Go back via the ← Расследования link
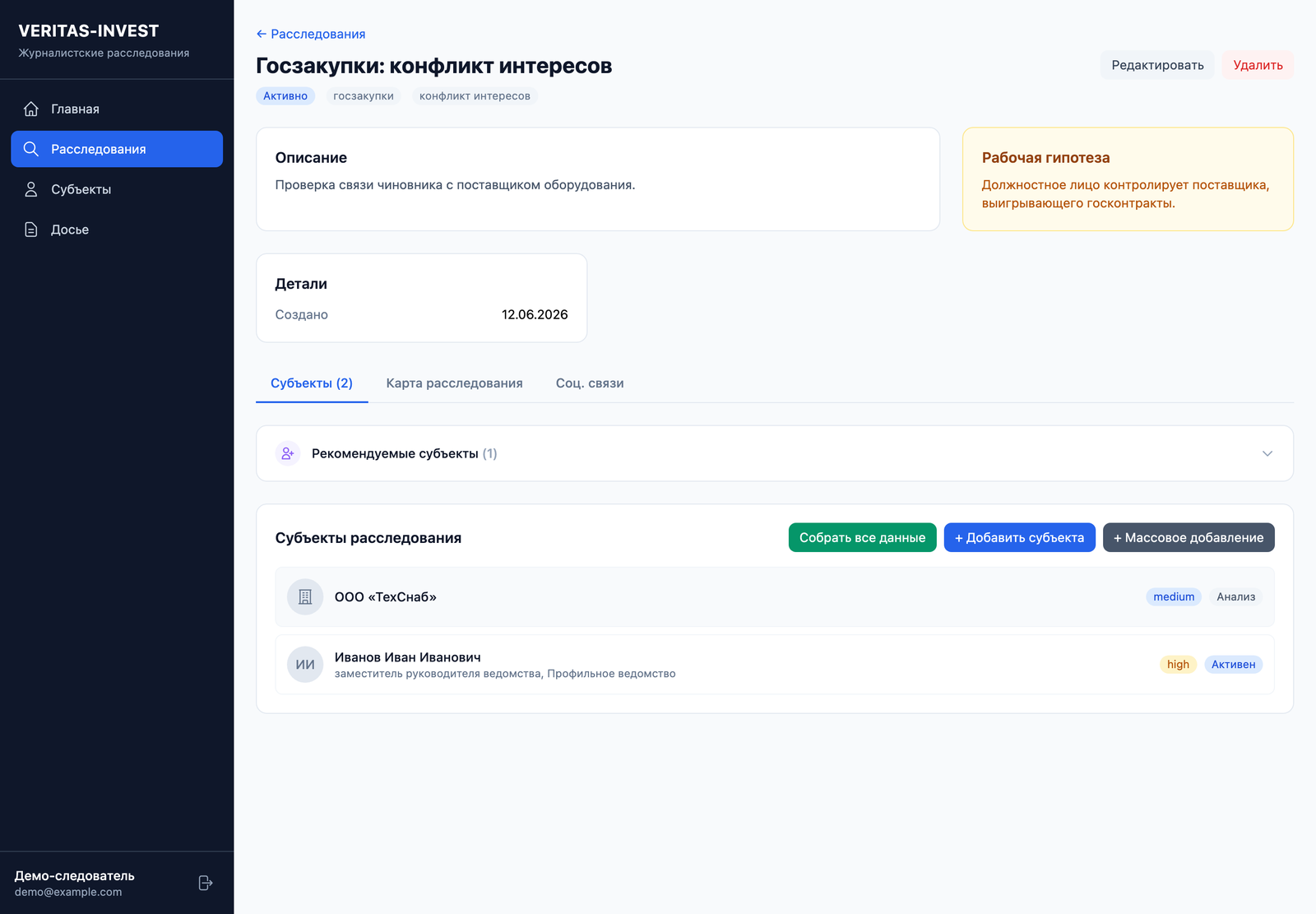This screenshot has width=1316, height=914. coord(311,34)
